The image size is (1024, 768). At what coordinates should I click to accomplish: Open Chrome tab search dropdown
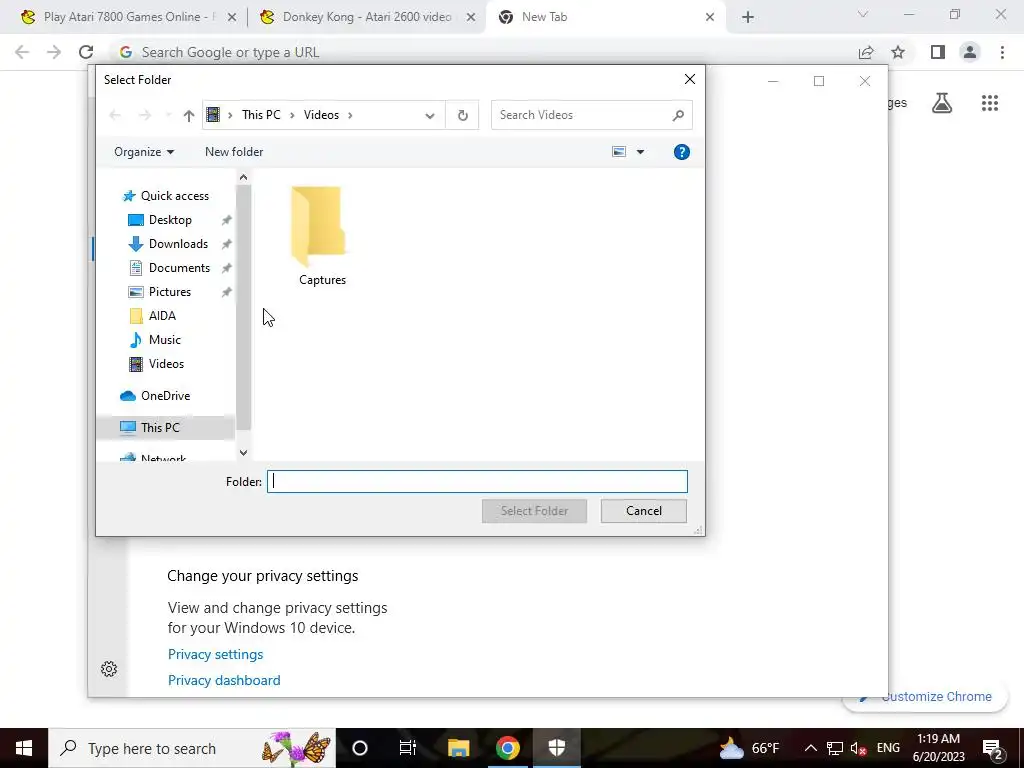[x=863, y=14]
